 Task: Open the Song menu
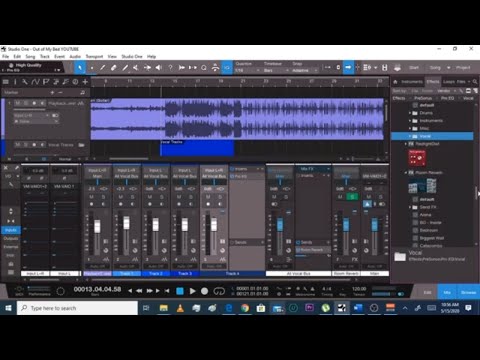(30, 57)
